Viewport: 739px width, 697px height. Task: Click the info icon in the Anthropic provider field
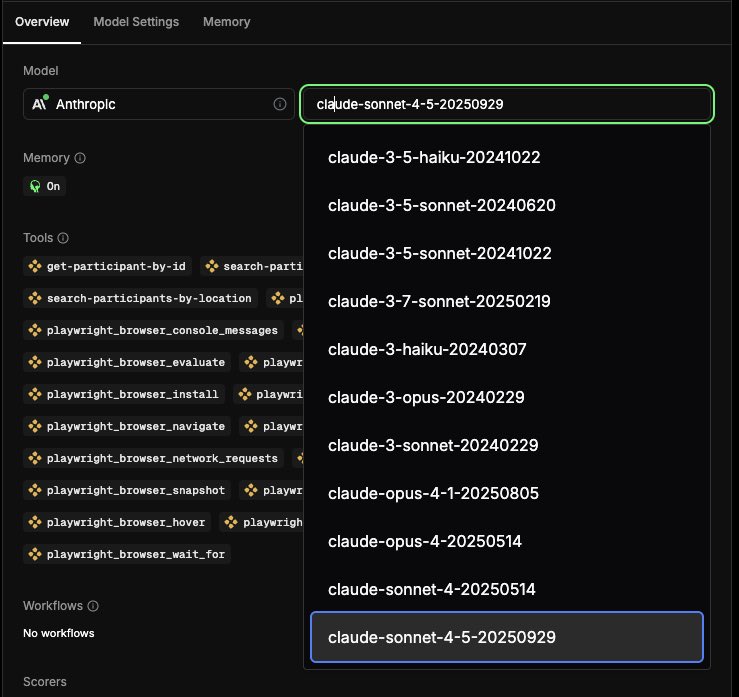(x=280, y=104)
